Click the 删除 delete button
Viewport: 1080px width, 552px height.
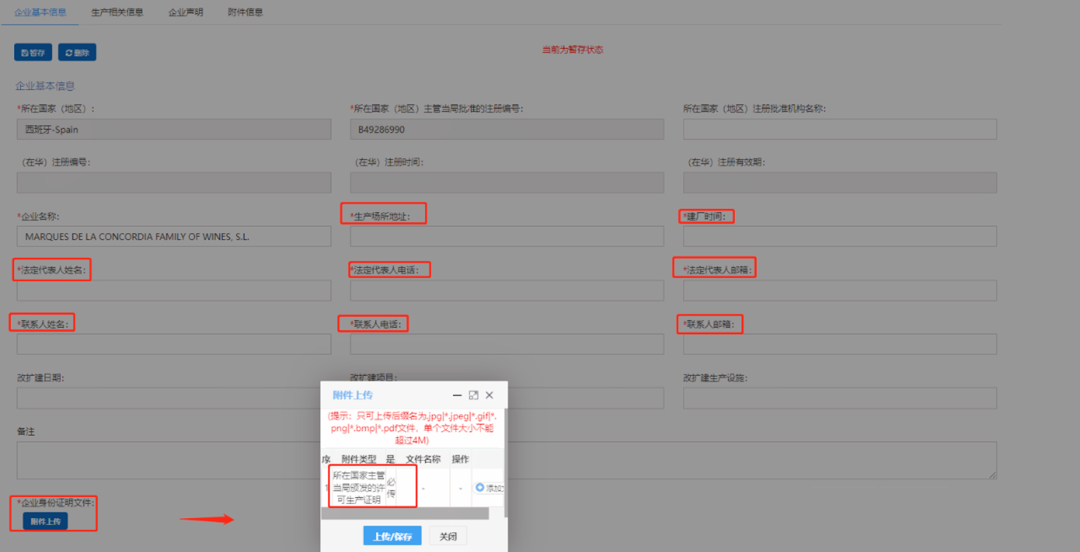[x=77, y=52]
